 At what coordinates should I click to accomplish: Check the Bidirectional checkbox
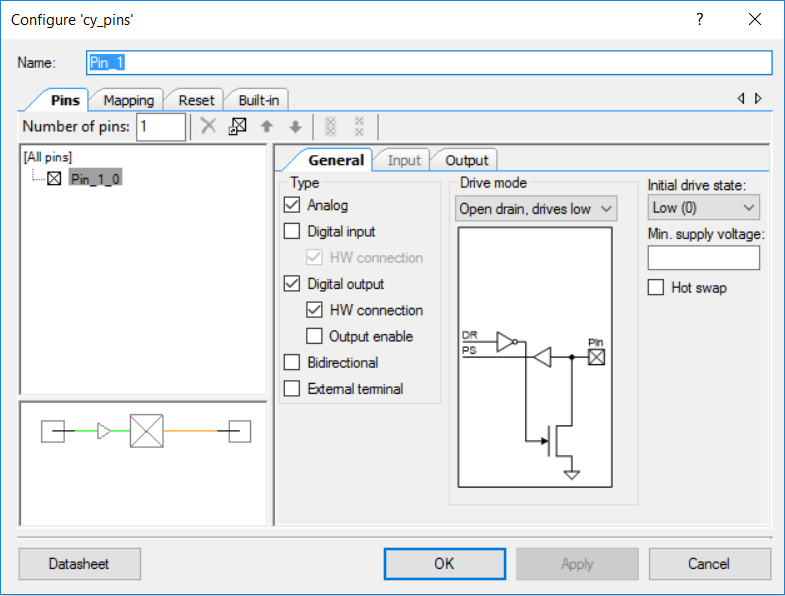coord(292,362)
